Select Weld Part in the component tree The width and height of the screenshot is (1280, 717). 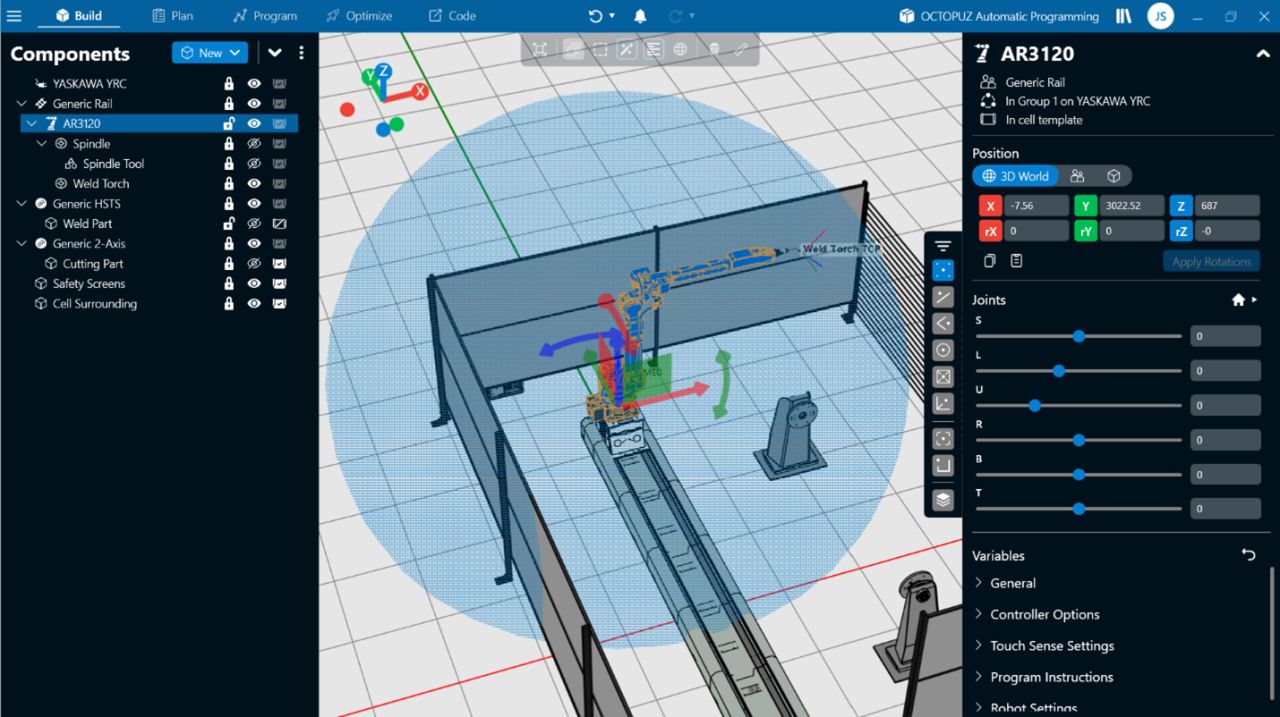coord(88,224)
